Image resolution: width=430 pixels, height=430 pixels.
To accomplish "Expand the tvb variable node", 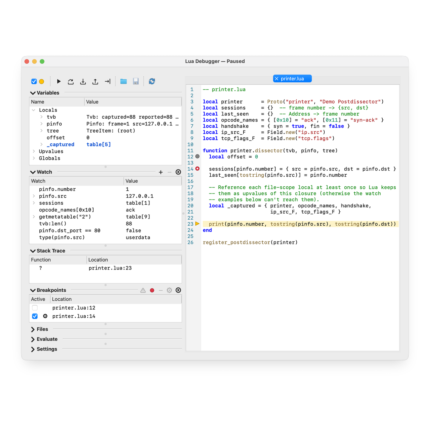I will pyautogui.click(x=41, y=117).
